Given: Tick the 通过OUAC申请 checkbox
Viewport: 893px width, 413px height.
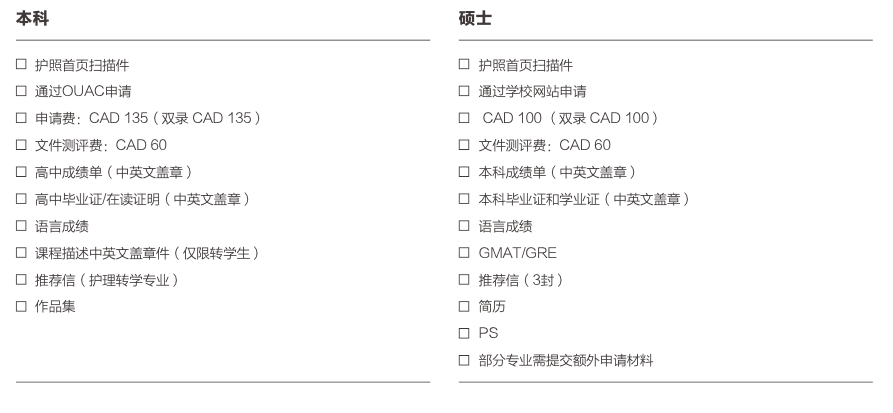Looking at the screenshot, I should coord(20,92).
